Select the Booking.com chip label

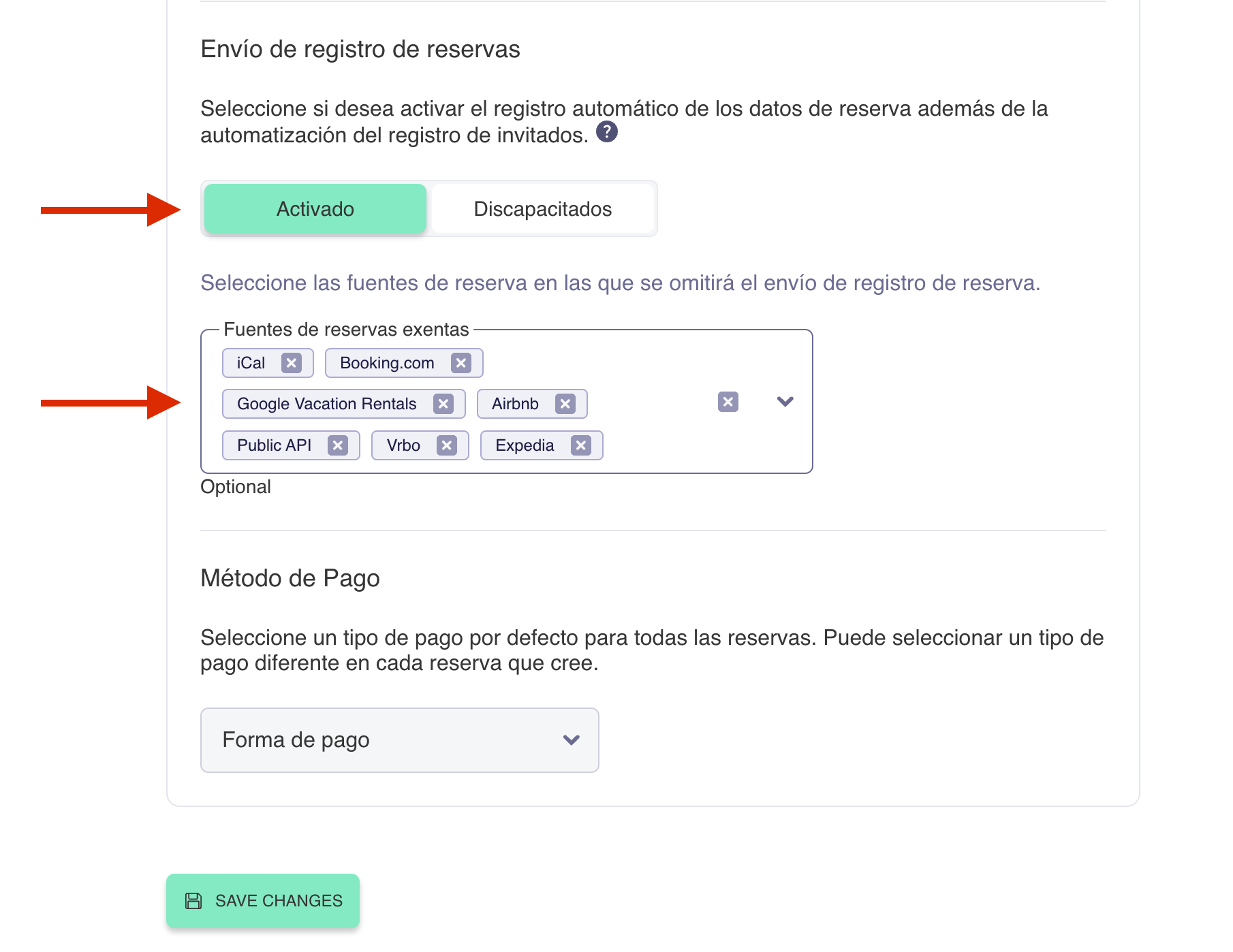386,363
